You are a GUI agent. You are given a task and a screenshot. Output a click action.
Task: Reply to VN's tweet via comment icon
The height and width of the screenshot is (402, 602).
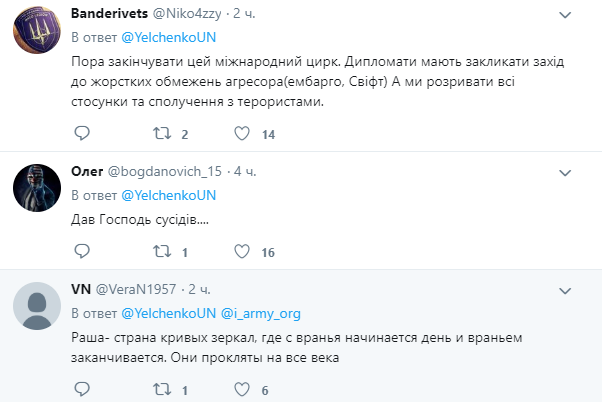pos(82,389)
